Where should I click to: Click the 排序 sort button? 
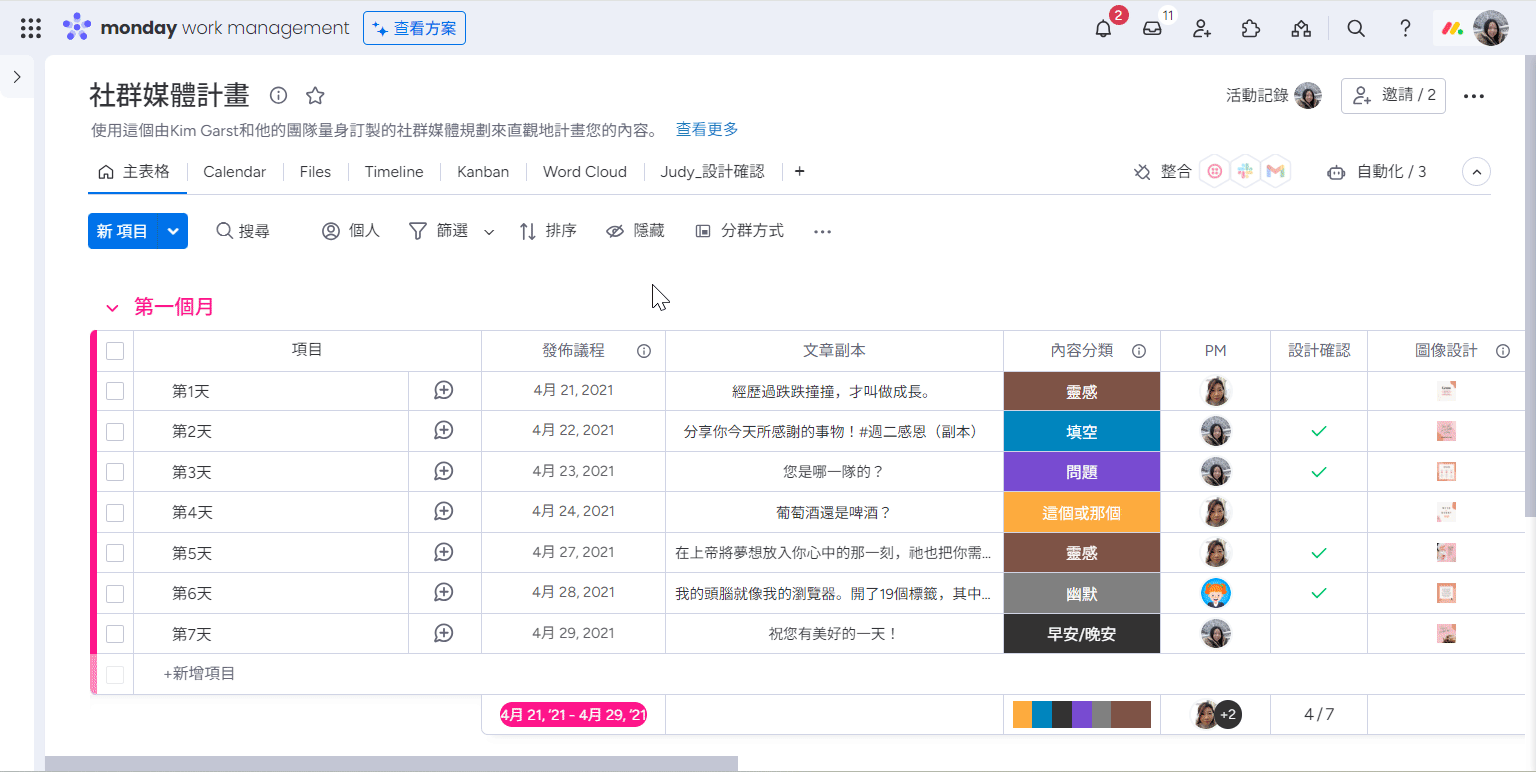coord(548,231)
